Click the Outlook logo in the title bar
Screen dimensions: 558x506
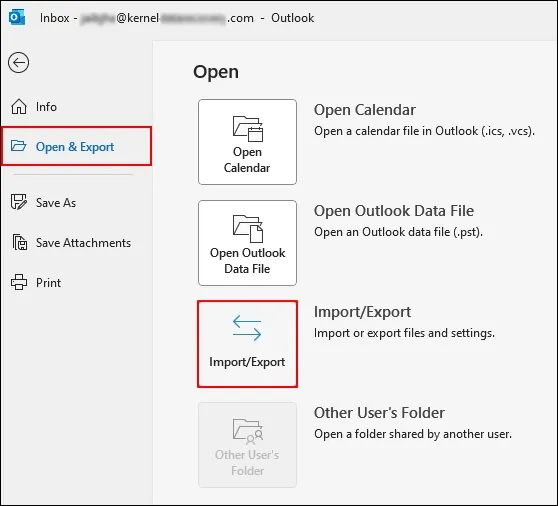click(17, 17)
